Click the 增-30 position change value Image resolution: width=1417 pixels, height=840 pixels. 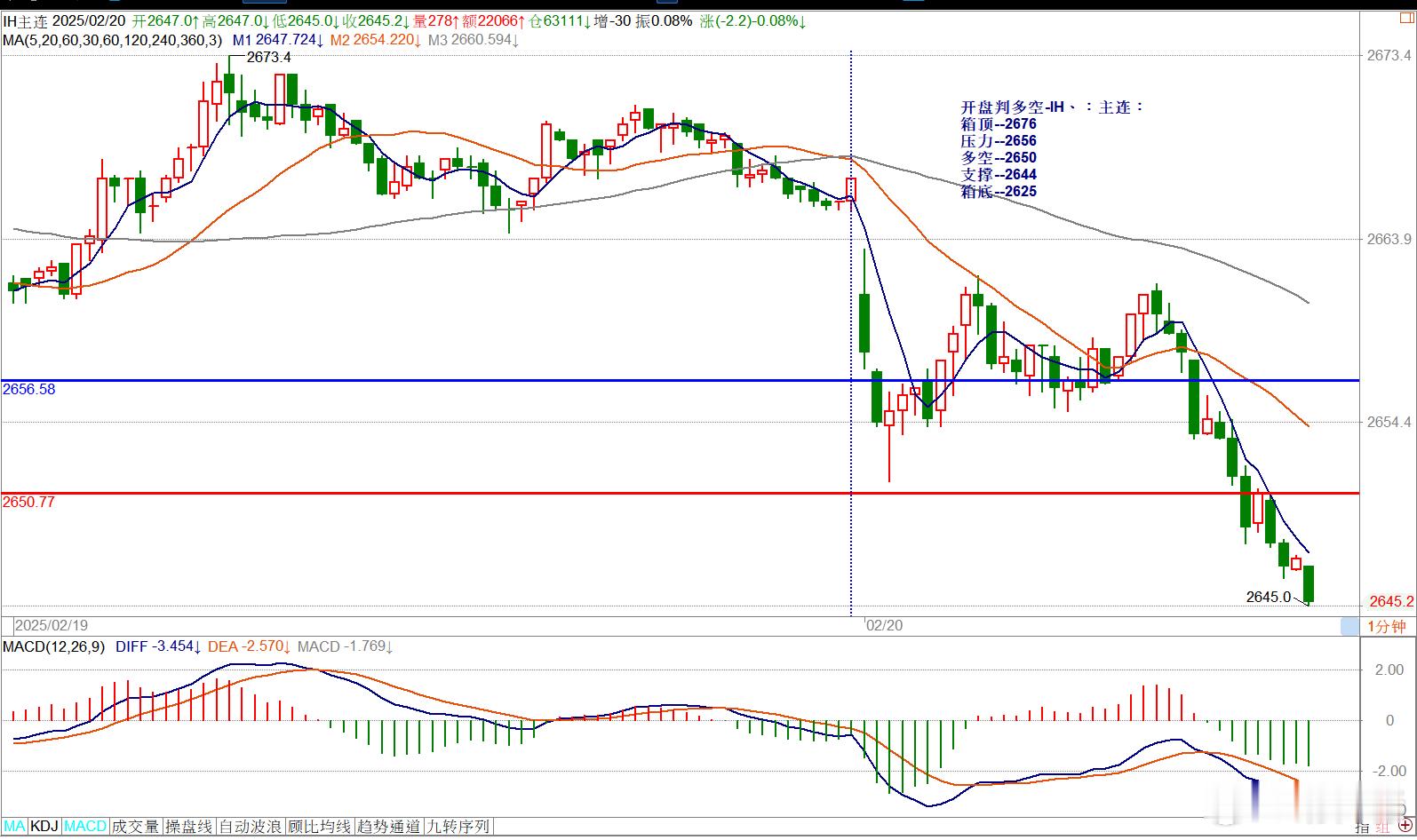pyautogui.click(x=613, y=21)
